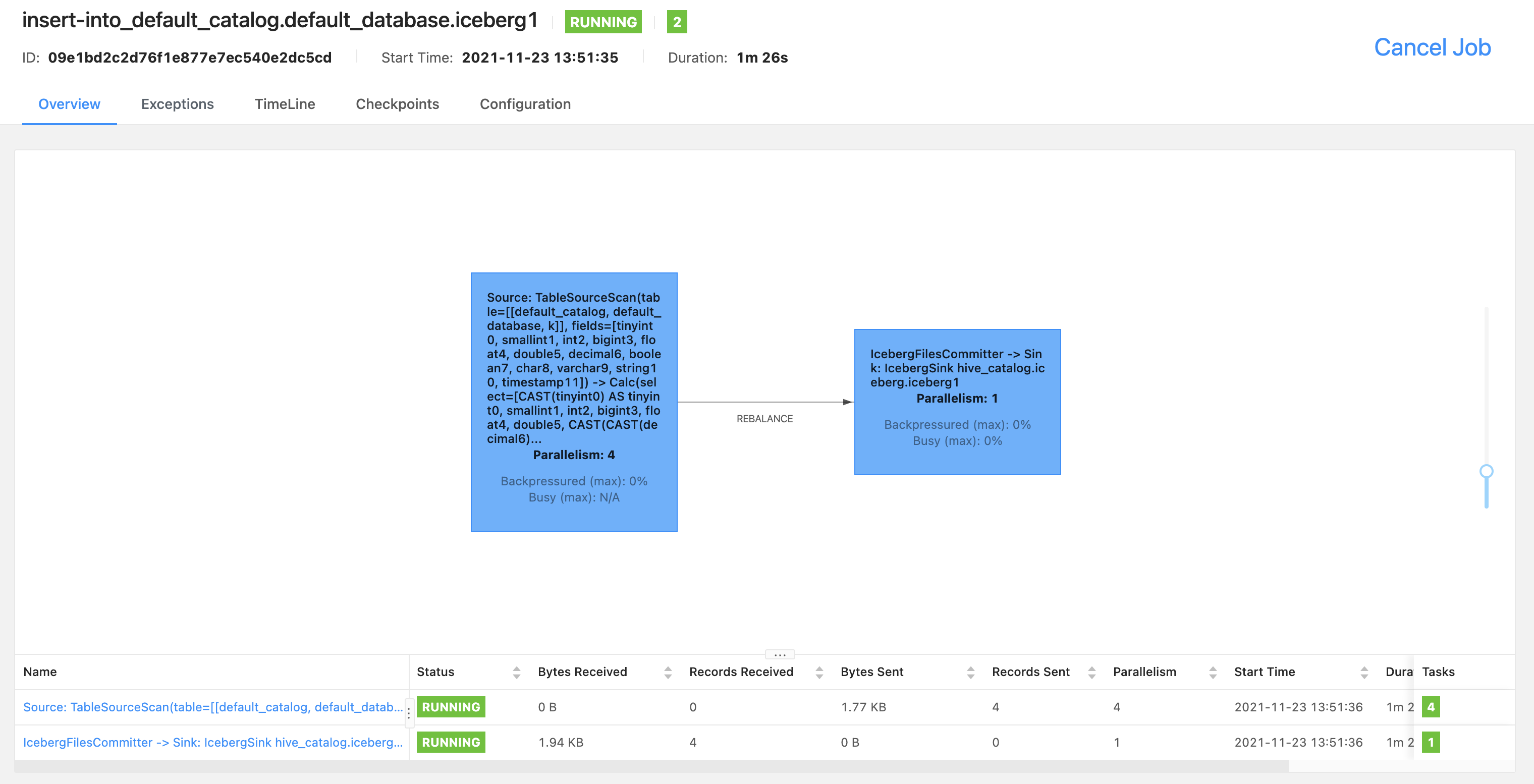The height and width of the screenshot is (784, 1534).
Task: Sort the table by Start Time
Action: 1363,671
